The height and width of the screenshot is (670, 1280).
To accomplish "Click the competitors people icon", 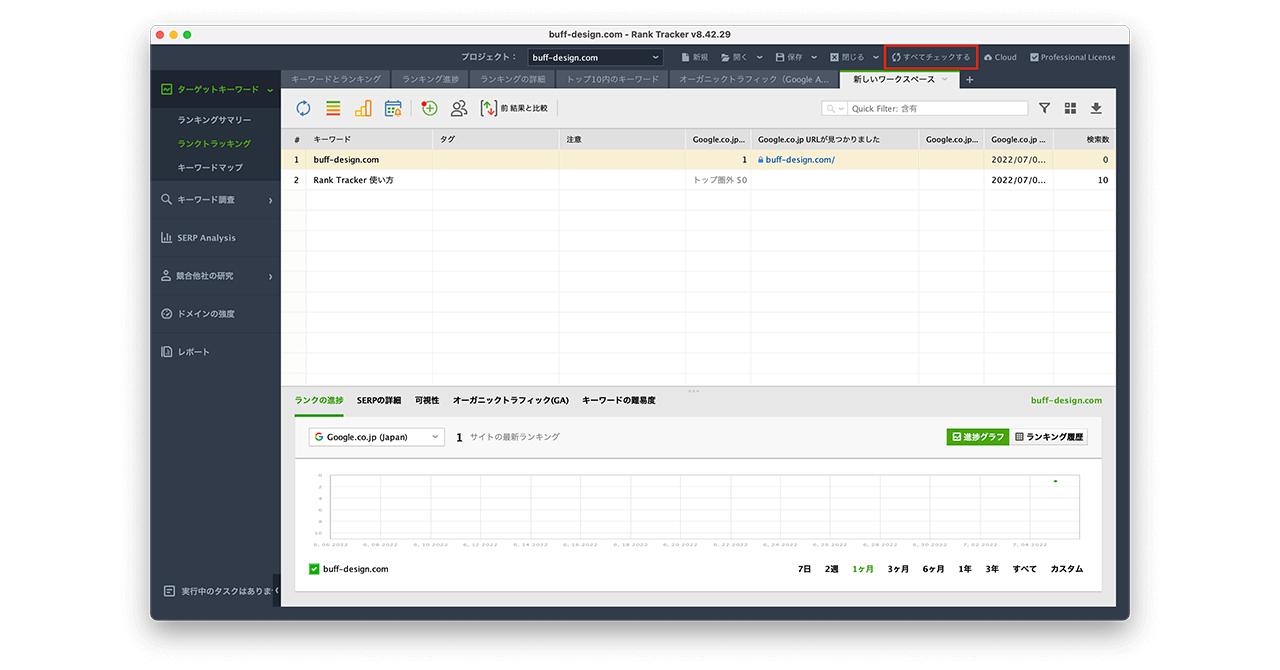I will [459, 108].
